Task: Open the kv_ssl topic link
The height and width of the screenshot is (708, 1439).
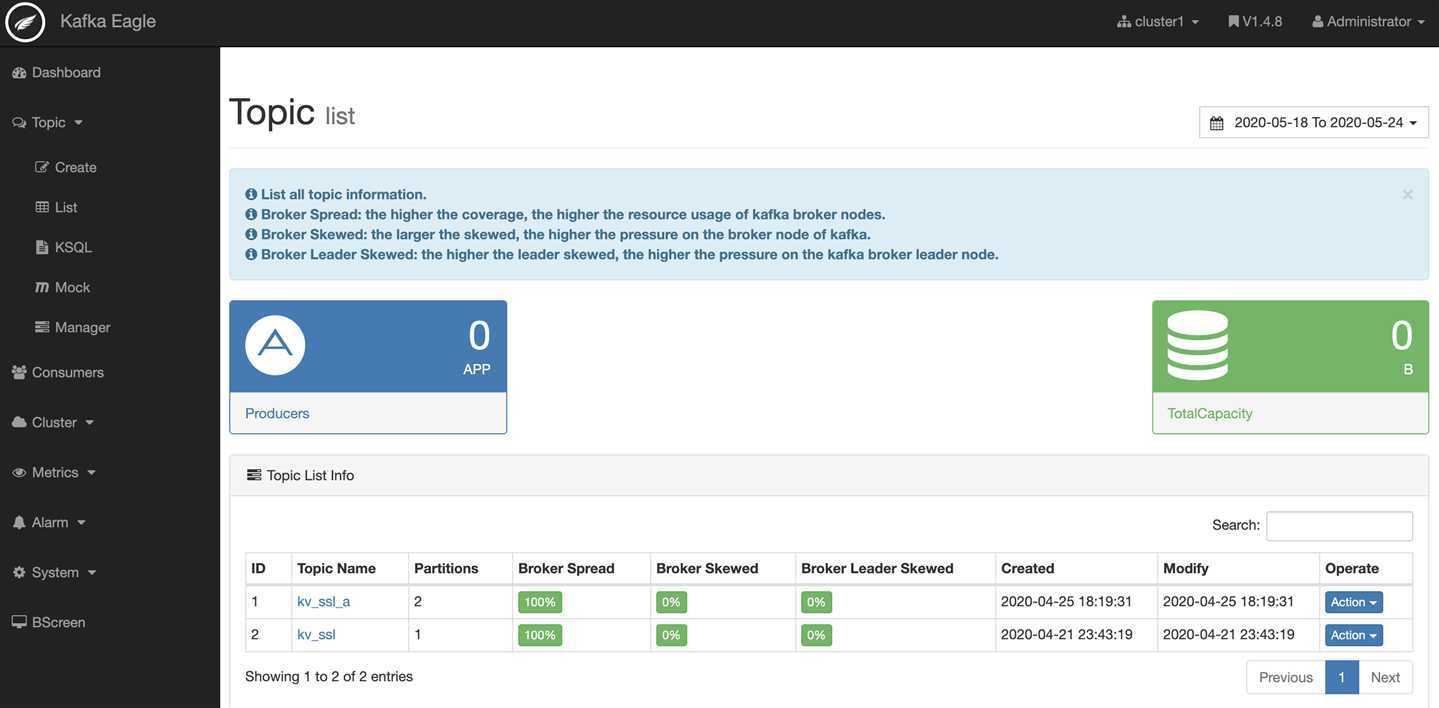Action: 316,635
